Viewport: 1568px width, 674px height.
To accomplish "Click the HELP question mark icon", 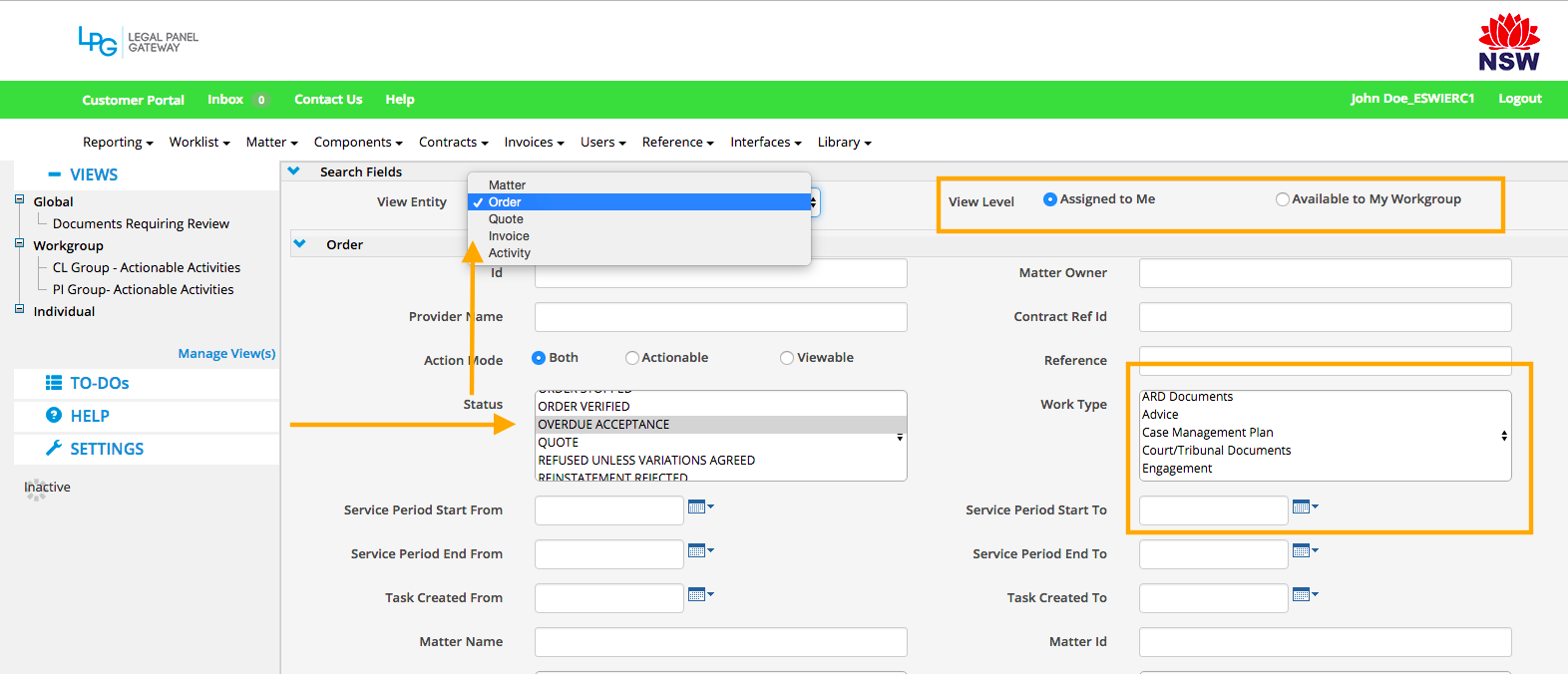I will pyautogui.click(x=54, y=415).
